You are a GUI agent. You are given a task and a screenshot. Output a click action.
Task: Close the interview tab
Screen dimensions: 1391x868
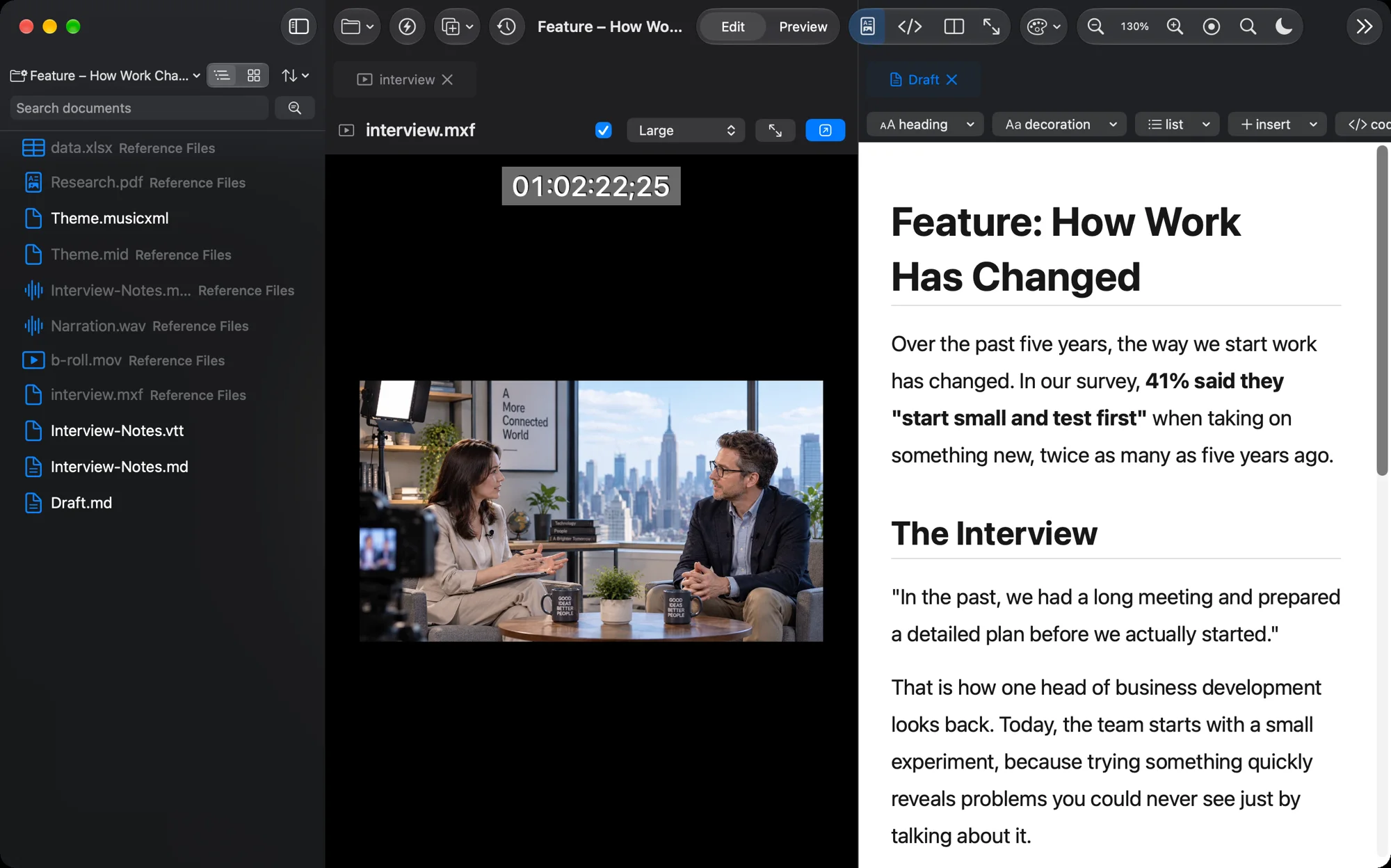(447, 79)
